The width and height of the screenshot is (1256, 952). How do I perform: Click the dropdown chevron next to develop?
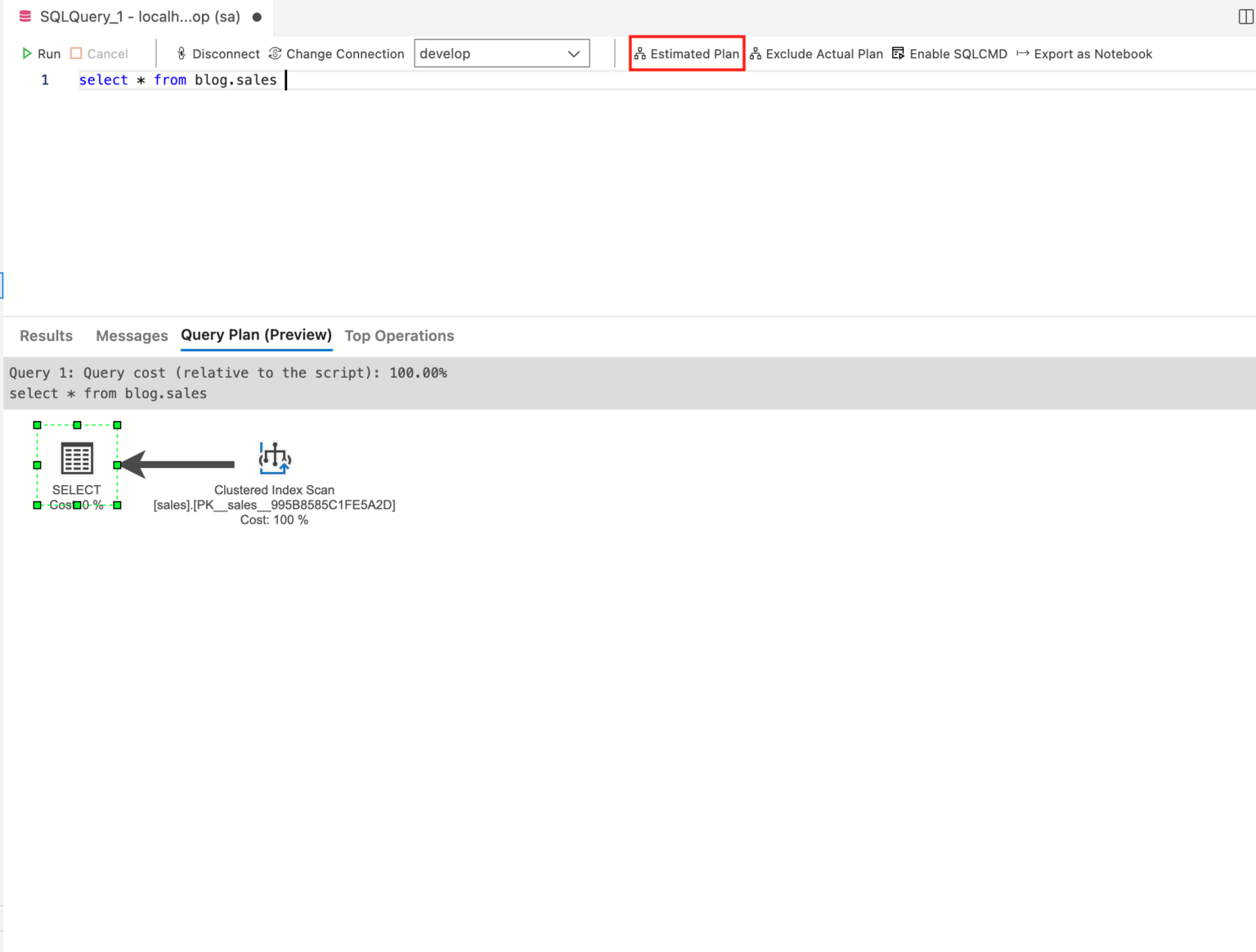point(572,53)
